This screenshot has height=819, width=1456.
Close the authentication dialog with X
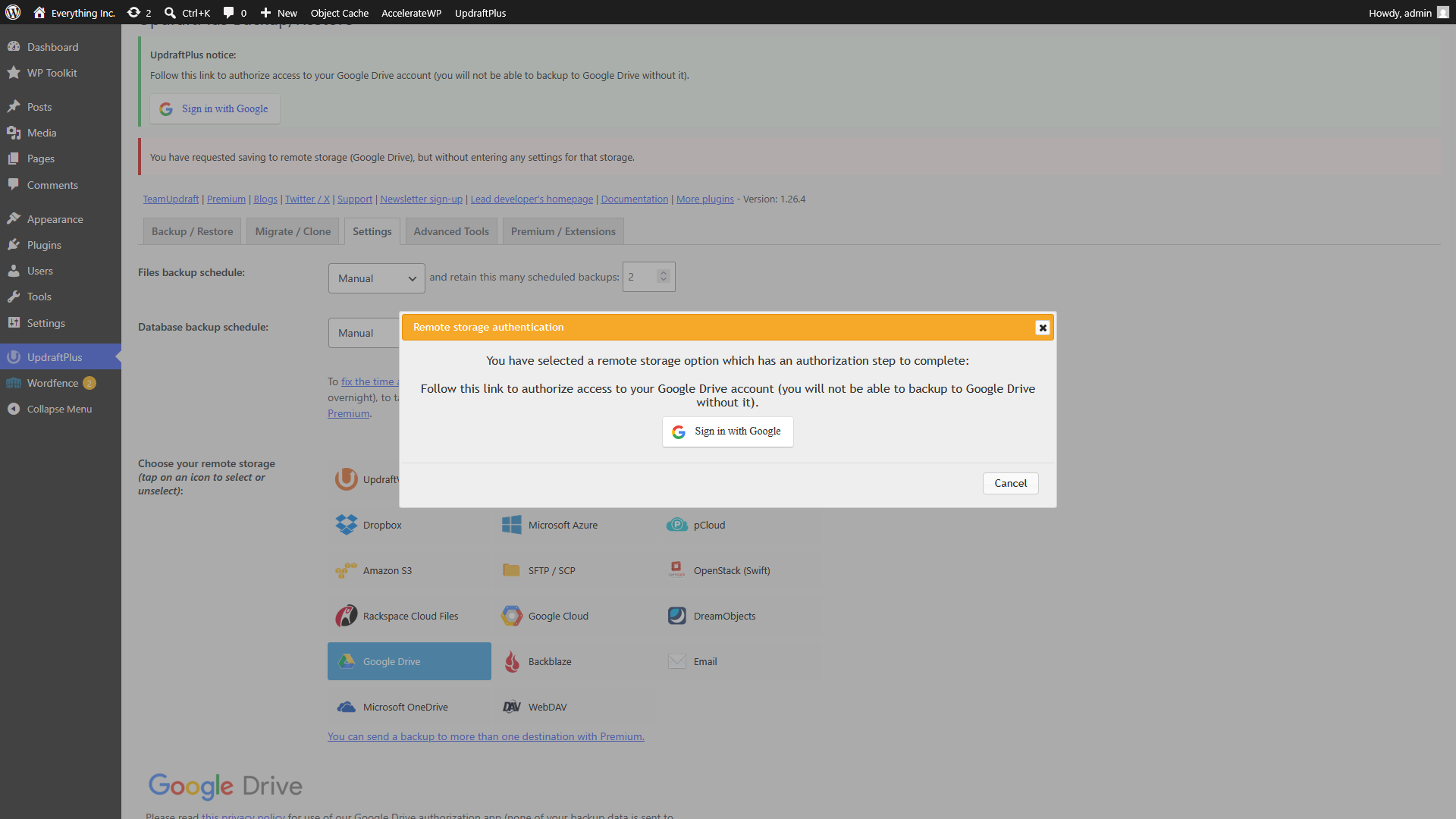click(1043, 328)
